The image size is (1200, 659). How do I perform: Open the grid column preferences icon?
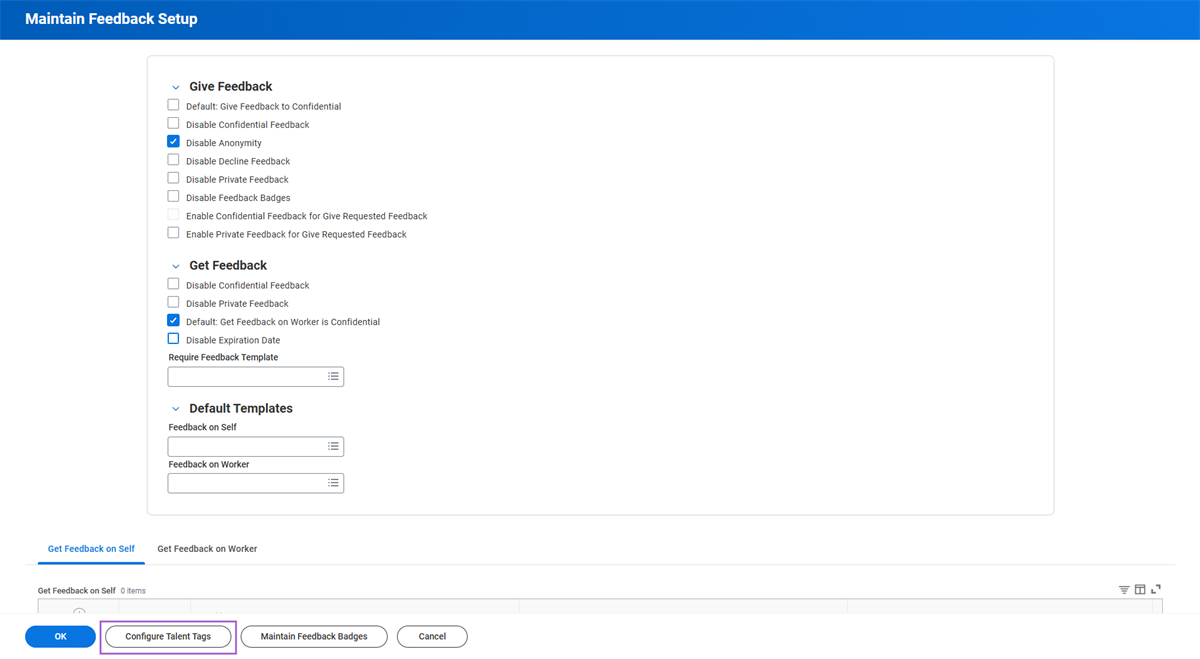coord(1140,590)
